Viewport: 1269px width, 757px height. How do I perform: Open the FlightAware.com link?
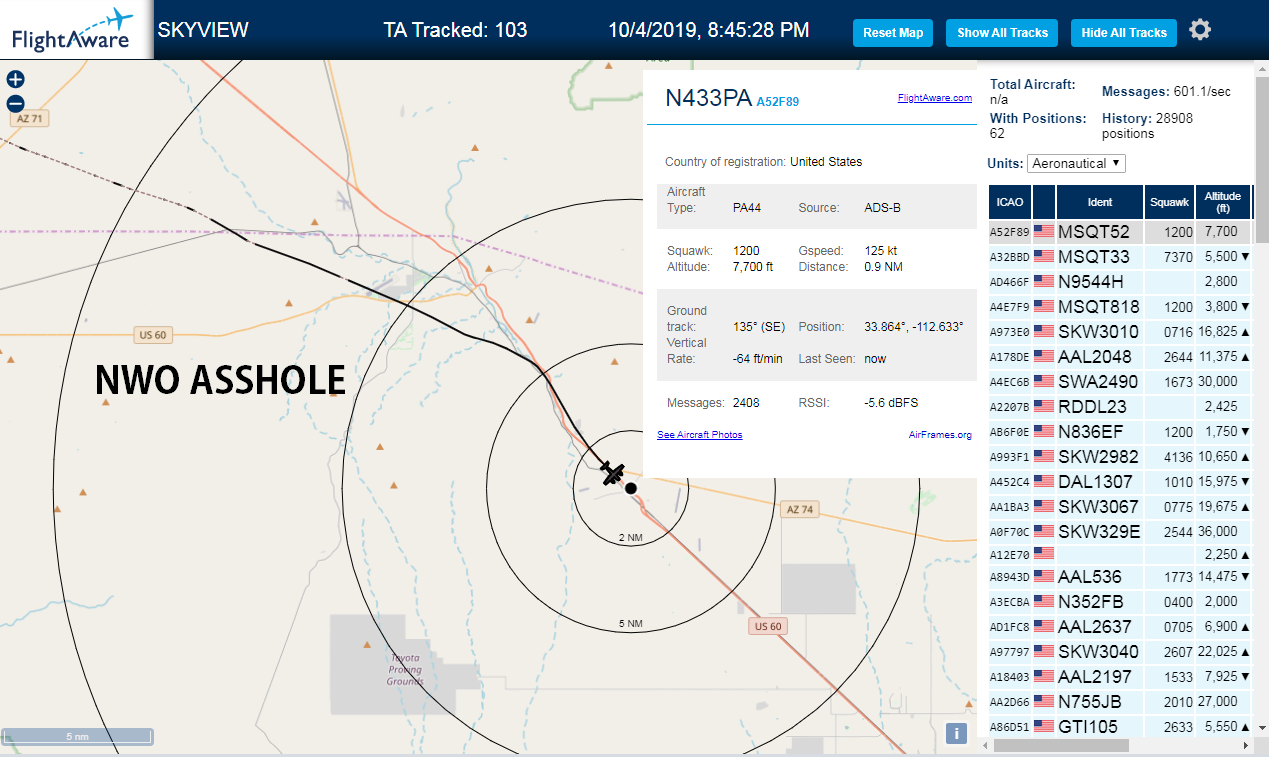(934, 98)
